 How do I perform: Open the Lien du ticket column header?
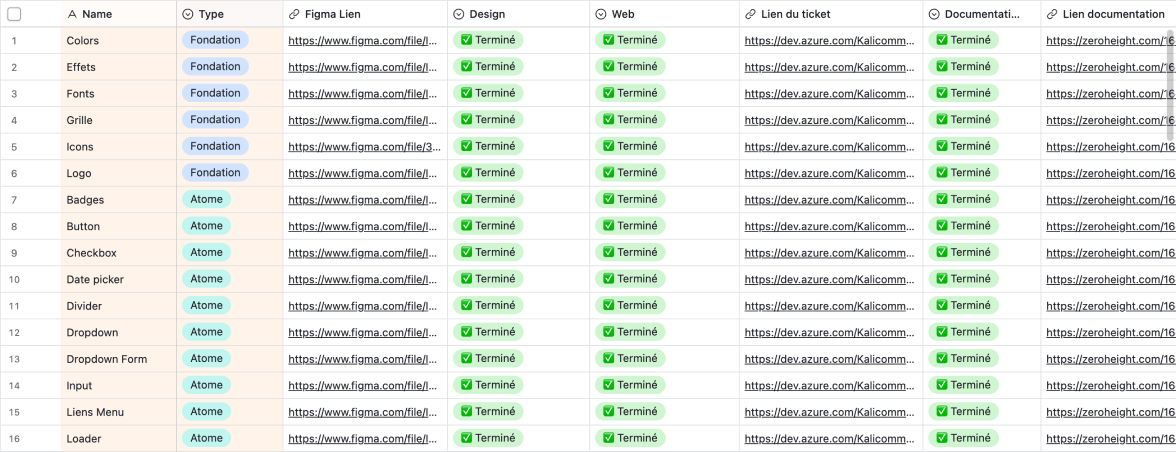[x=831, y=14]
